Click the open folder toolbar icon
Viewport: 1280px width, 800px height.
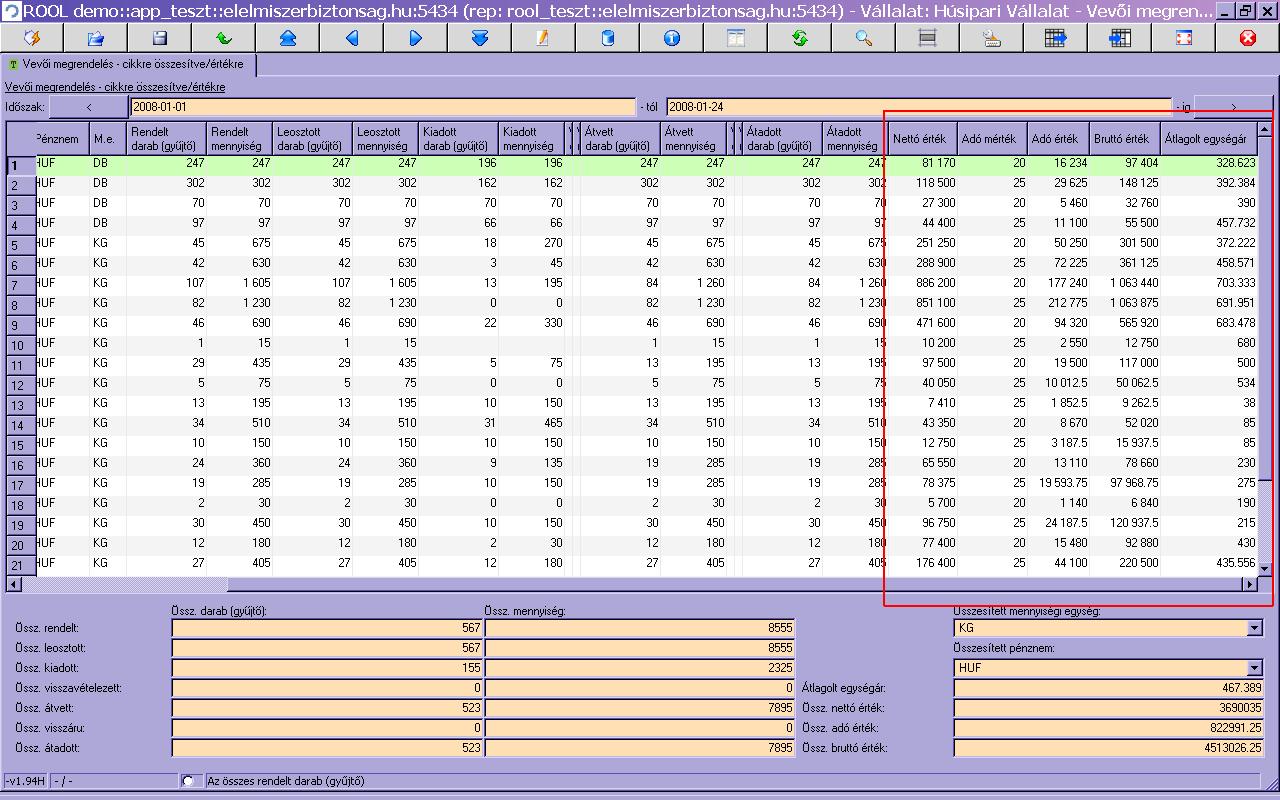96,38
